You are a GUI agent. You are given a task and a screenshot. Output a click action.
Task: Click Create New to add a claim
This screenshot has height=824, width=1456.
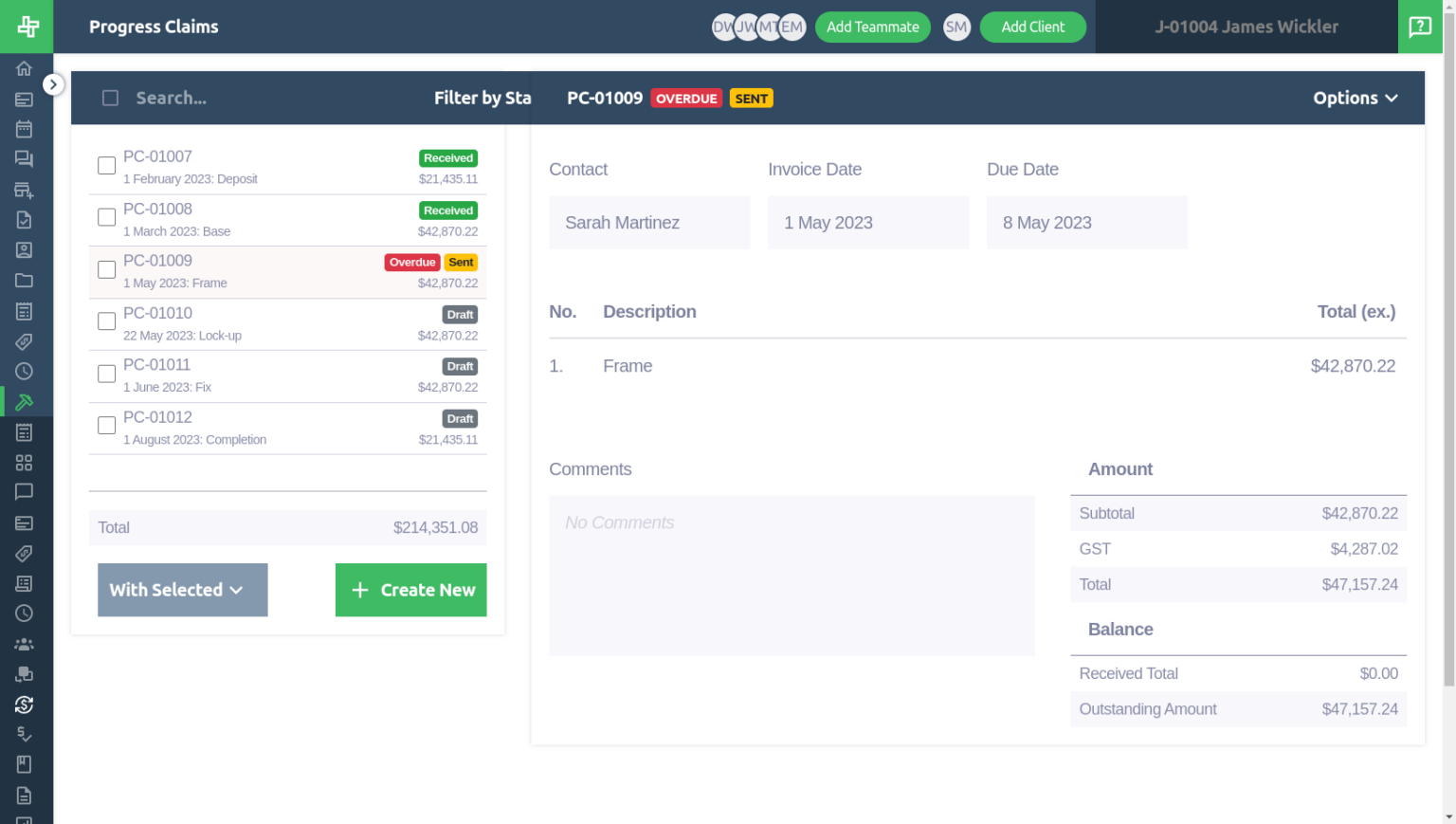[410, 590]
